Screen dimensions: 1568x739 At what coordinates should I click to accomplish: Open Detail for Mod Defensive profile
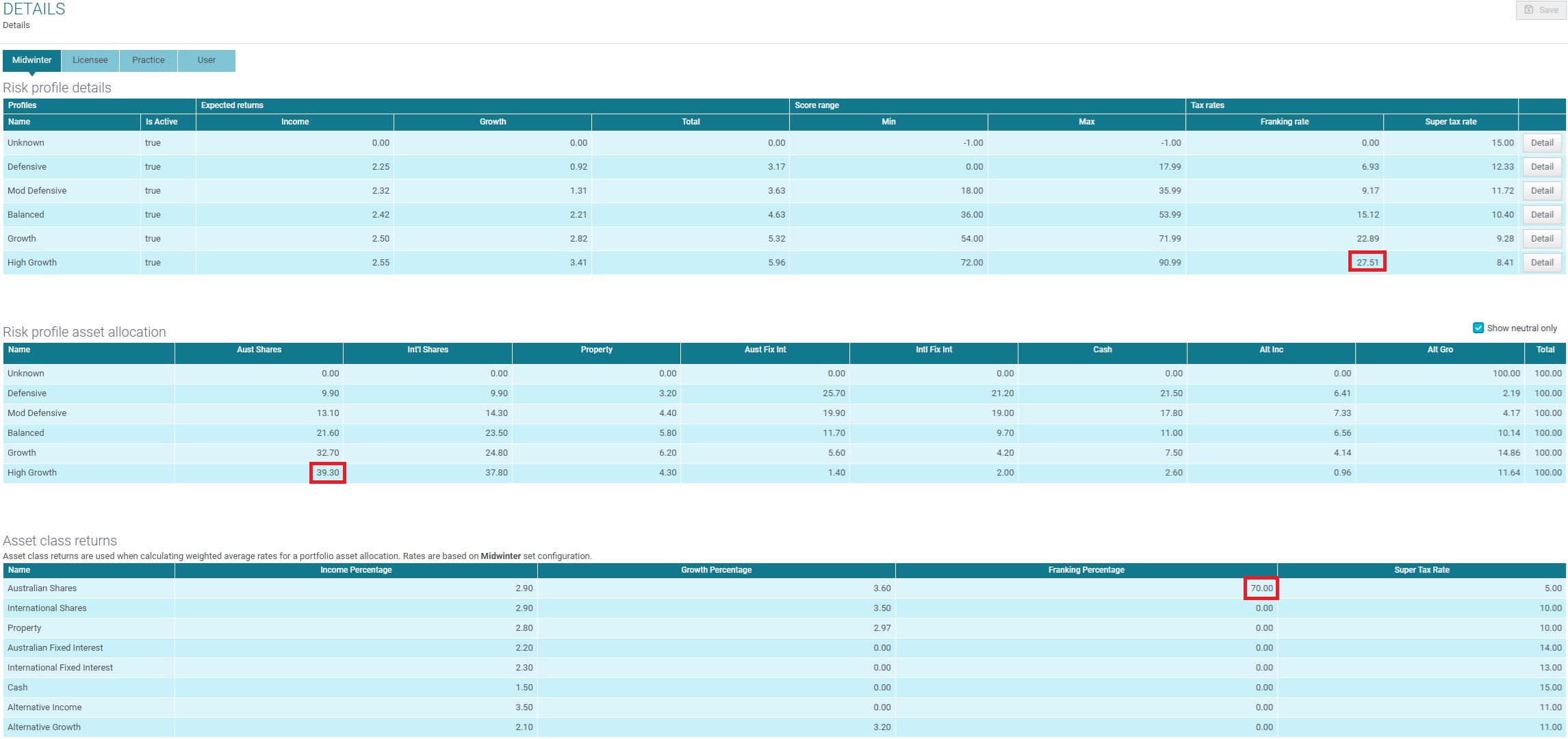pyautogui.click(x=1542, y=191)
